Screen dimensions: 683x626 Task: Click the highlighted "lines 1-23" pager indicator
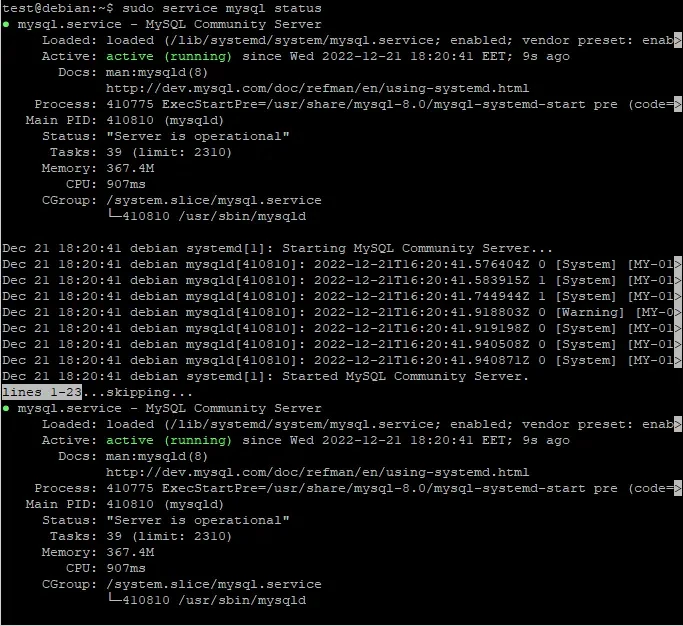click(x=41, y=392)
